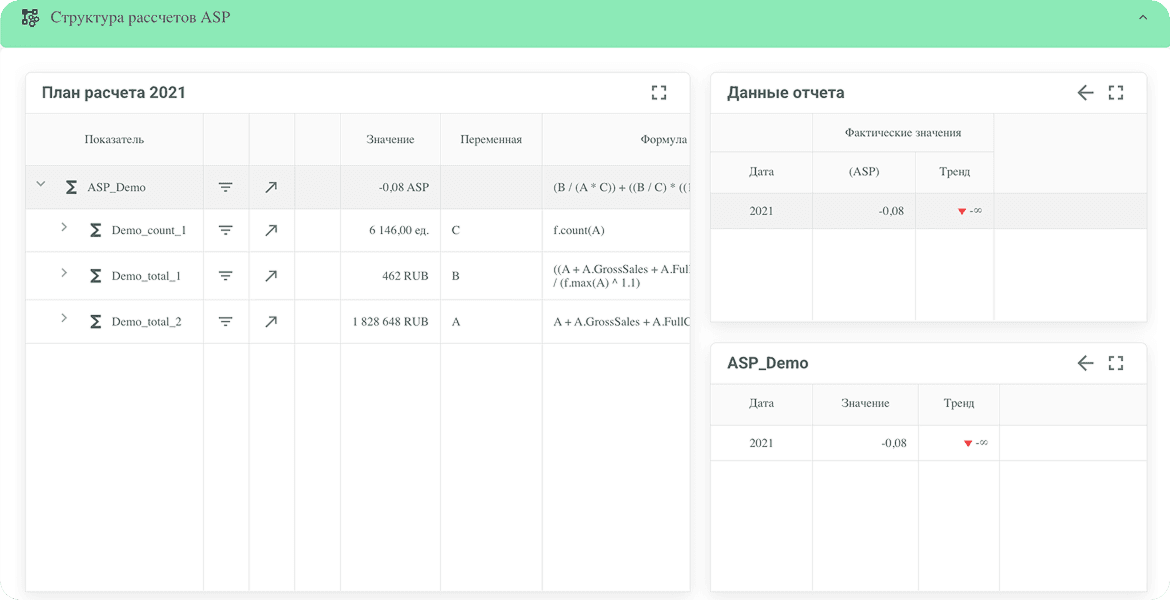1170x600 pixels.
Task: Open fullscreen view of Данные отчета panel
Action: coord(1116,93)
